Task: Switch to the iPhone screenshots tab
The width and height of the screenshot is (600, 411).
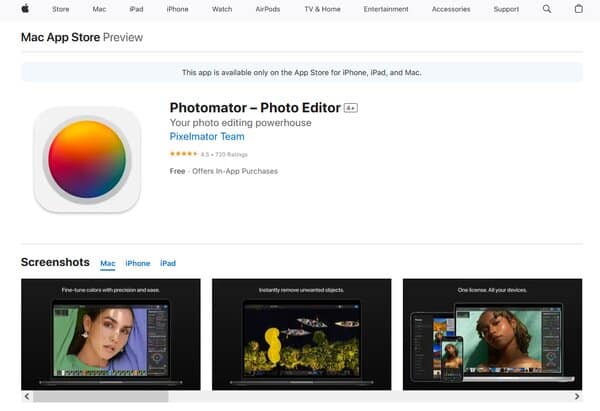Action: pos(138,263)
